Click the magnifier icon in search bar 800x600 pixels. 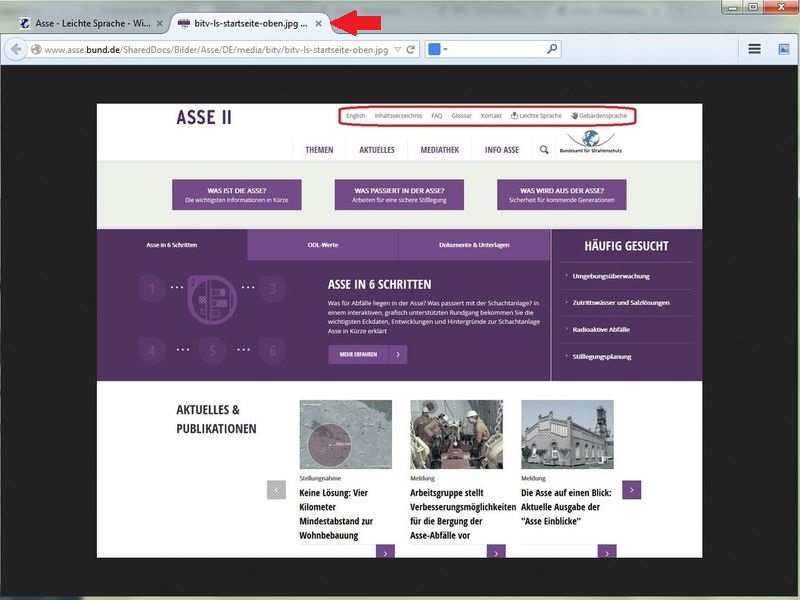pyautogui.click(x=552, y=49)
